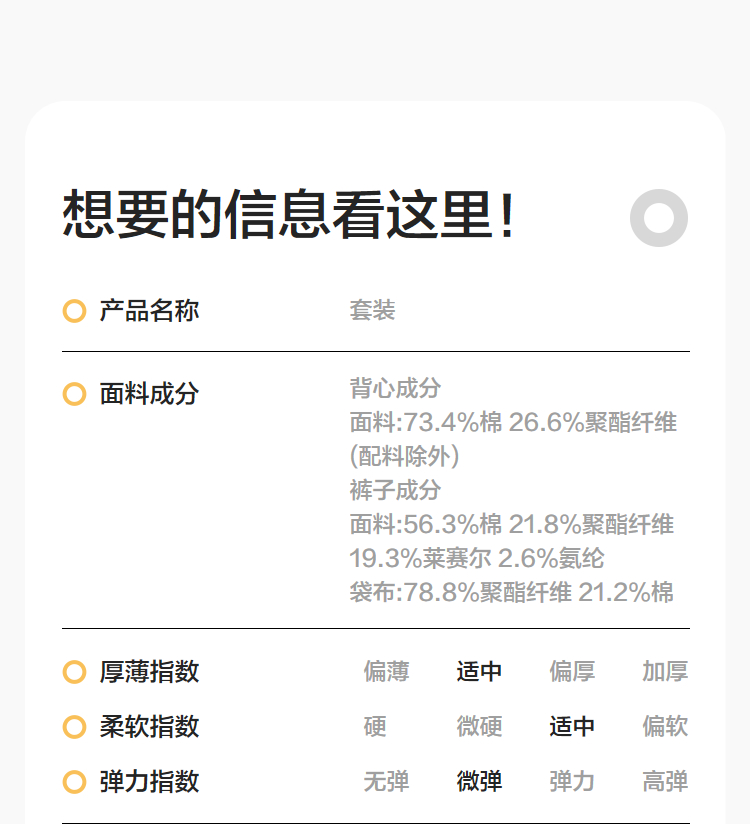Pick 偏软 softness option
Image resolution: width=750 pixels, height=824 pixels.
click(665, 727)
